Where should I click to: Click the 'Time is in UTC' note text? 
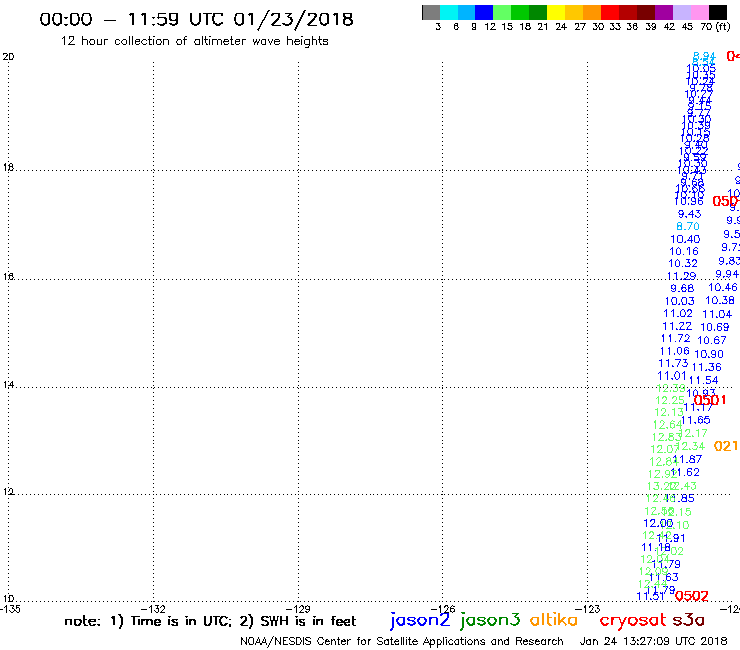[181, 621]
